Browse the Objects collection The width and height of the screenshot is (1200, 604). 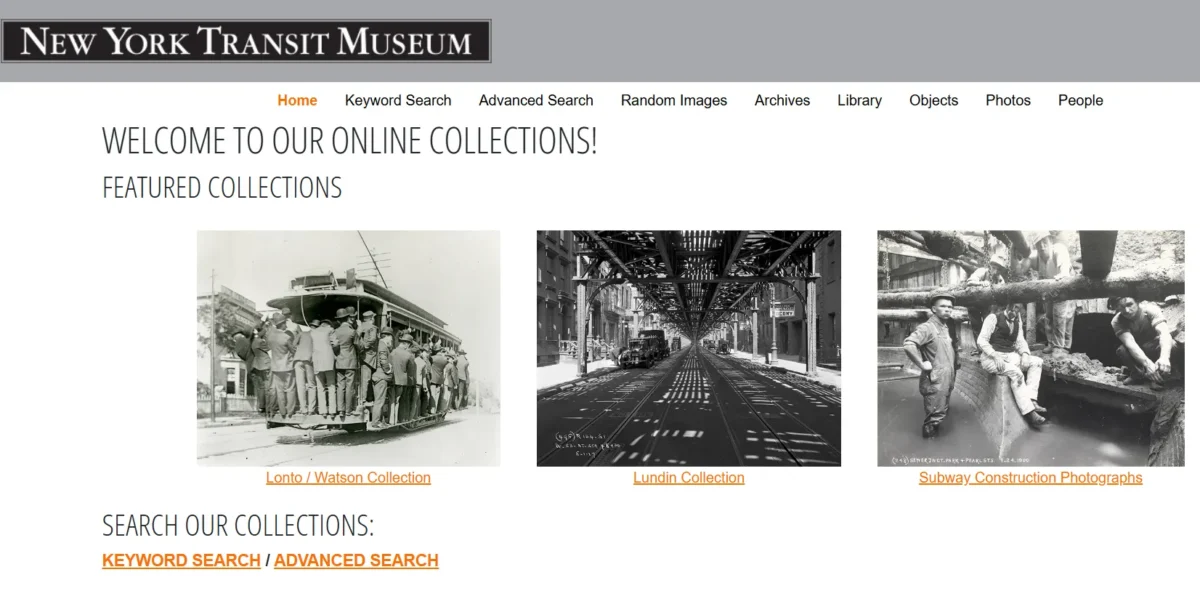pyautogui.click(x=933, y=100)
